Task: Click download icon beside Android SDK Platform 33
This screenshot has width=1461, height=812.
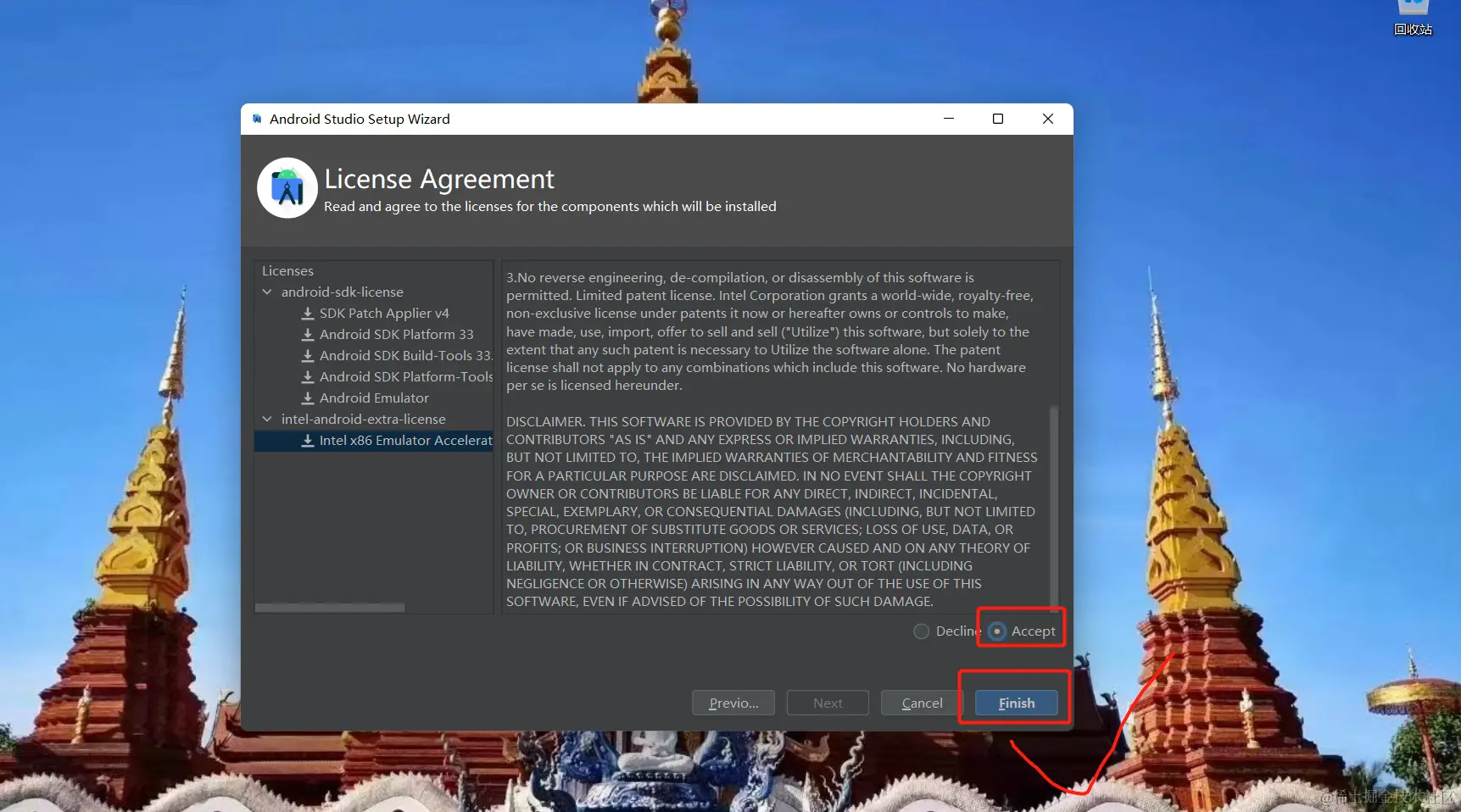Action: tap(308, 335)
